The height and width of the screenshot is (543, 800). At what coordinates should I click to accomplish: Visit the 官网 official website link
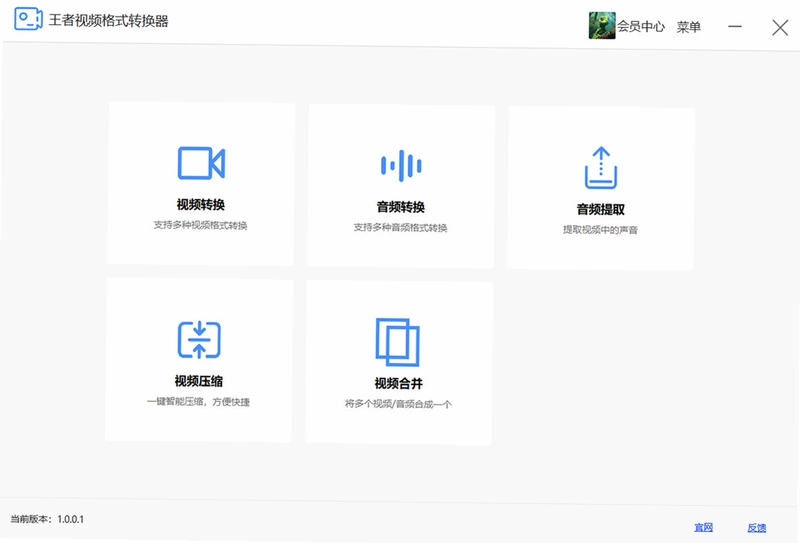704,527
